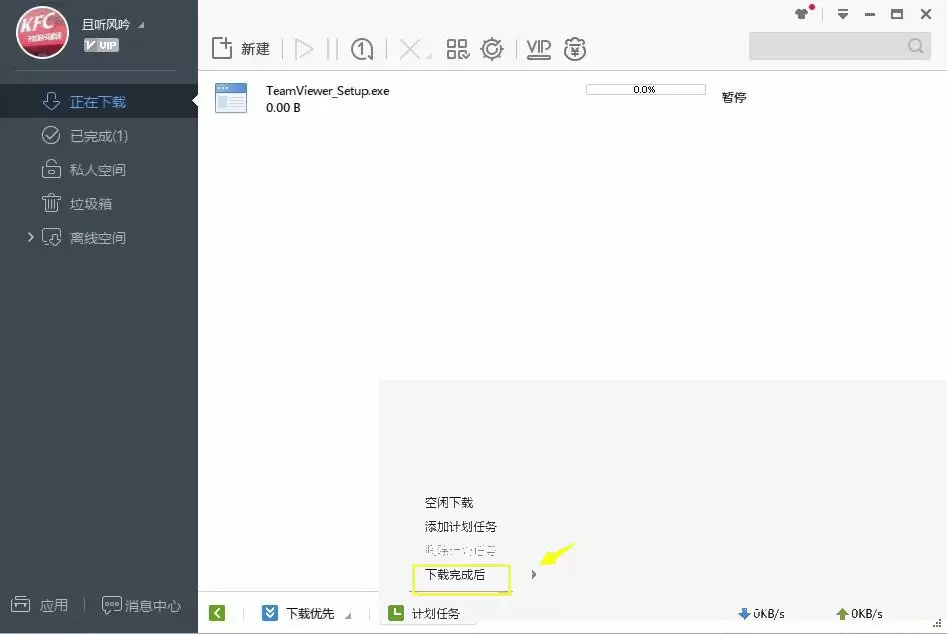Click the window resize grip in the corner
Viewport: 947px width, 634px height.
(937, 623)
